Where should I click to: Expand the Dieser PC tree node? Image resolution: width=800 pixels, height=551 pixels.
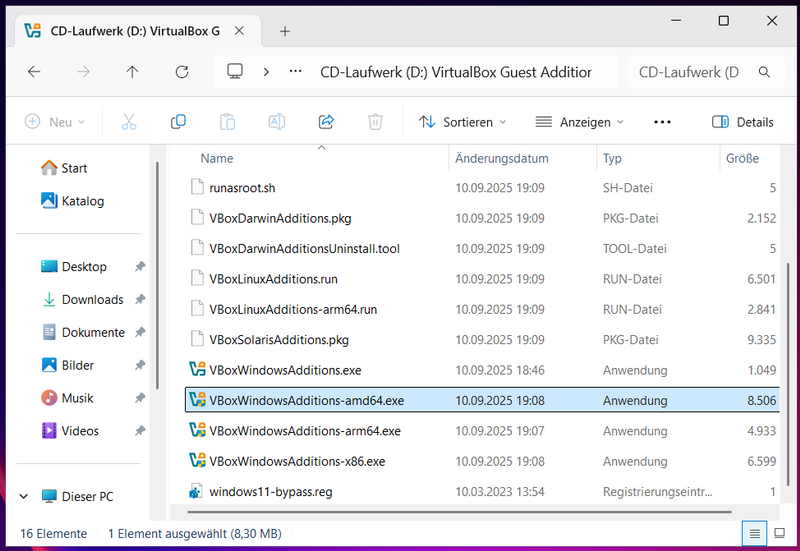click(23, 496)
